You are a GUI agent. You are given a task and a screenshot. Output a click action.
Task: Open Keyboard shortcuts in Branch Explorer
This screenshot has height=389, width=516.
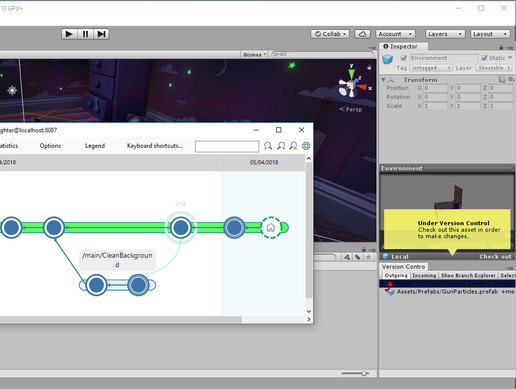tap(155, 146)
